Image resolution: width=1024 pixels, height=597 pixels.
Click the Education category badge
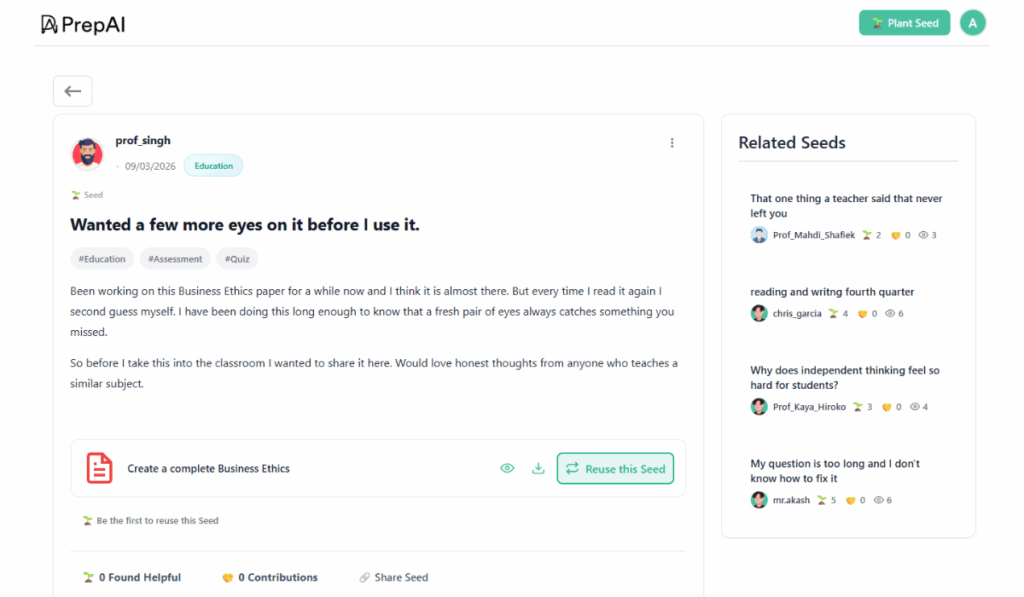[x=213, y=166]
